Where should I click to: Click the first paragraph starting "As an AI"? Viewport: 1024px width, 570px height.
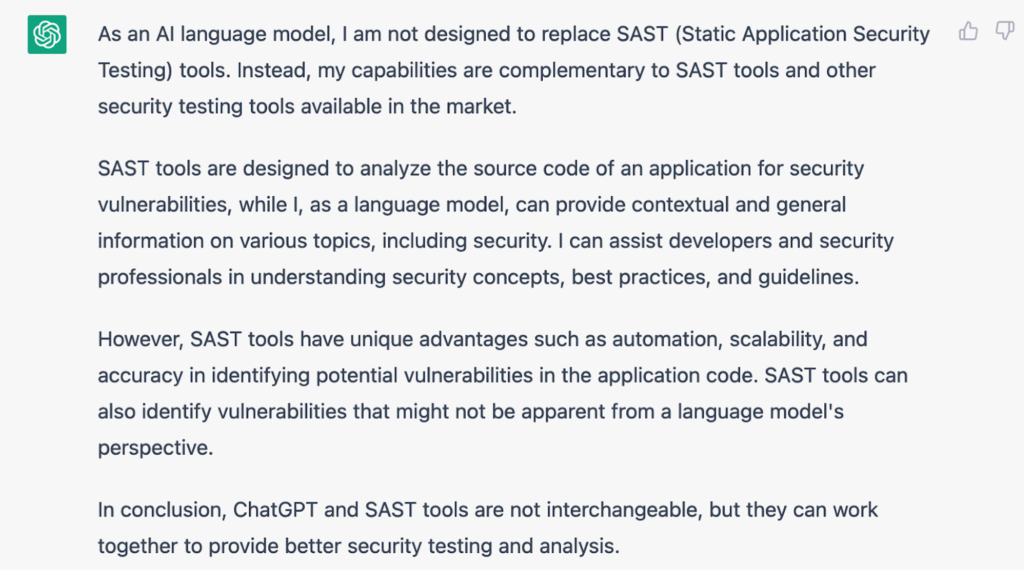514,70
